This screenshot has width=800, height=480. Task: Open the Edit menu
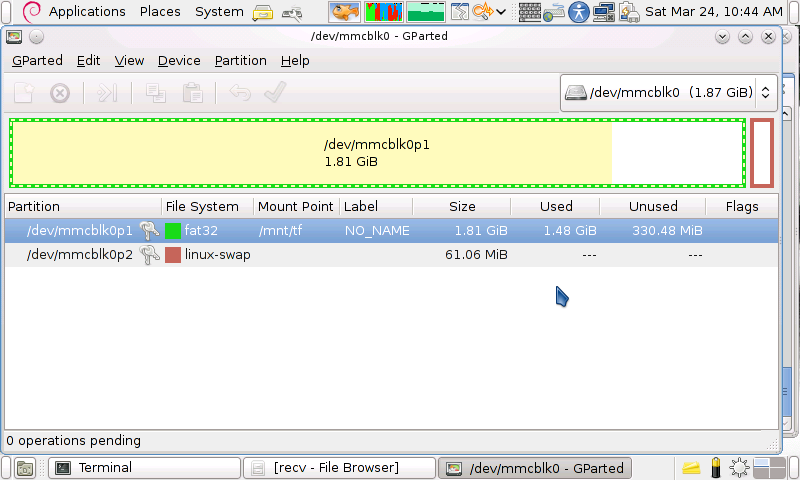click(x=88, y=61)
